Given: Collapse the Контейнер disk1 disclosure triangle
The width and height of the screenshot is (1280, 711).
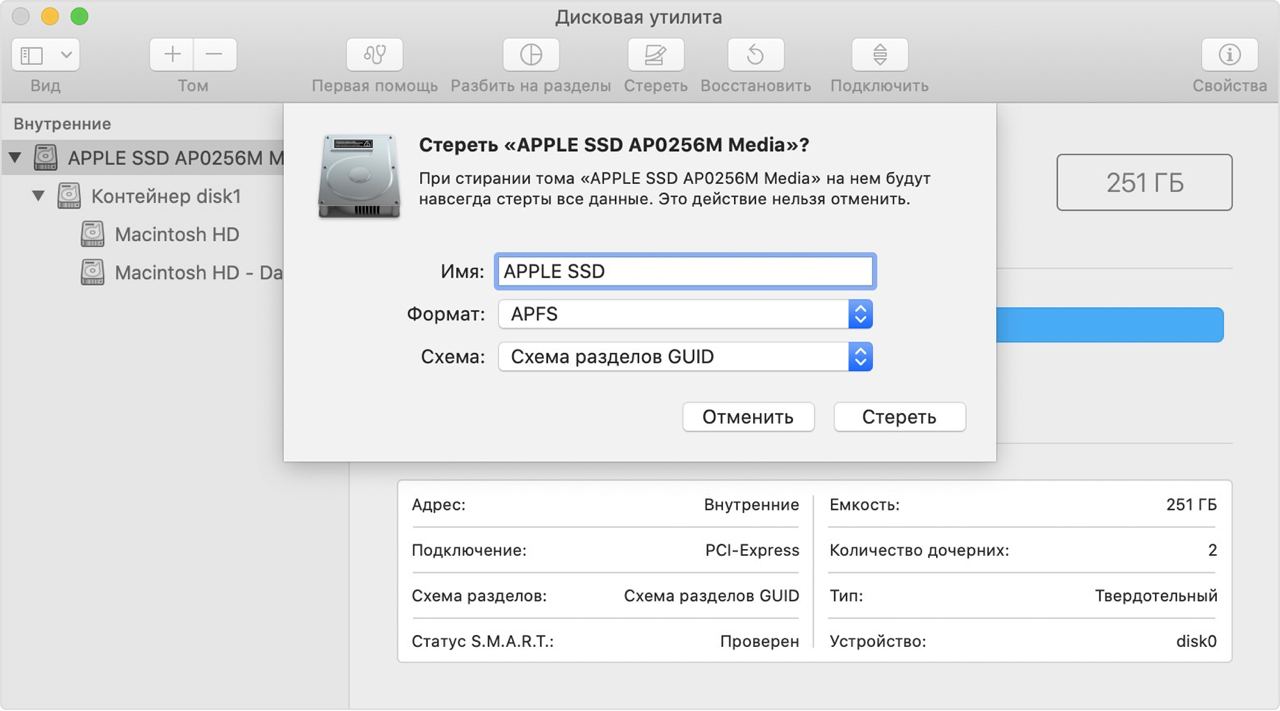Looking at the screenshot, I should pyautogui.click(x=38, y=196).
